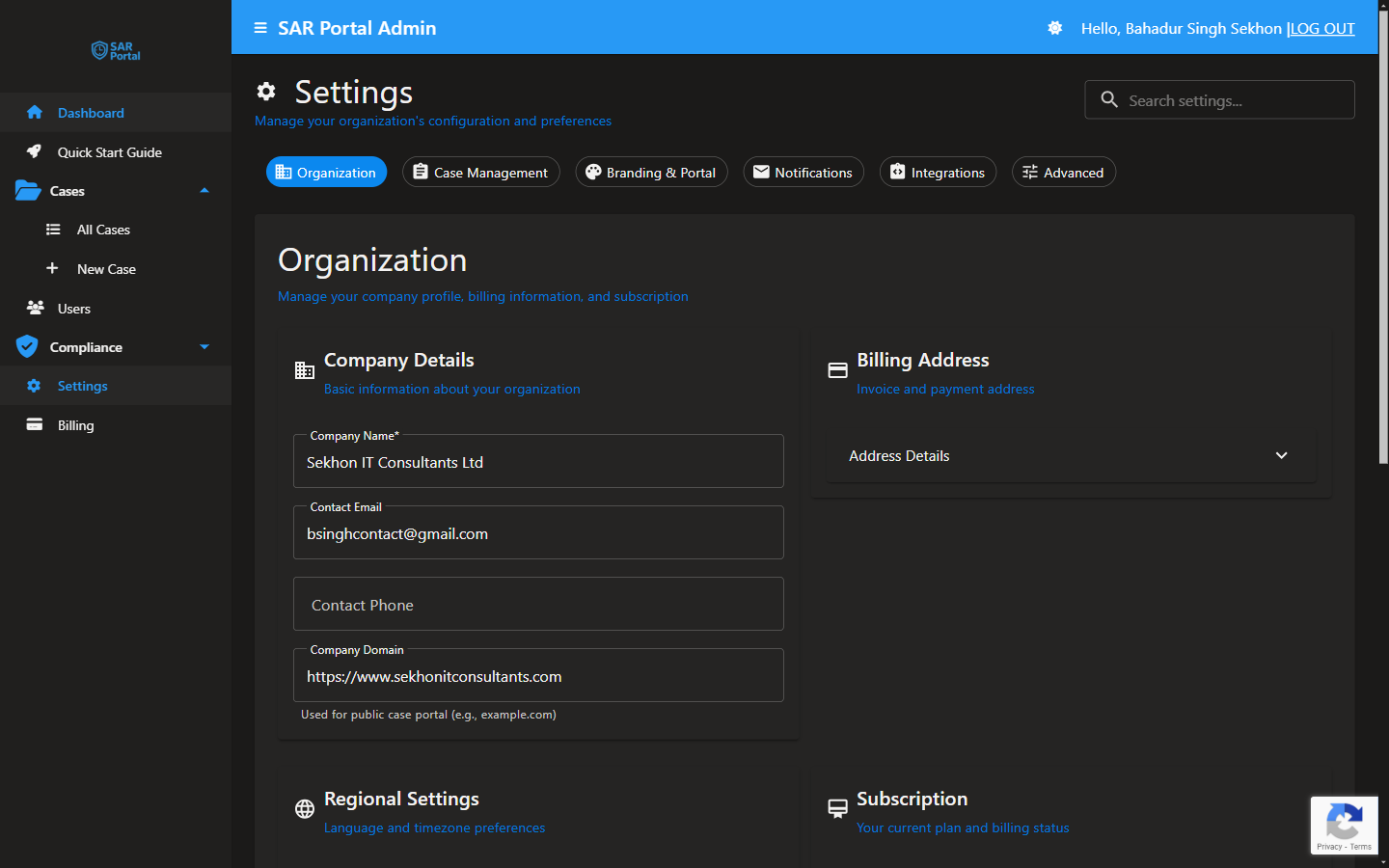
Task: Click the Integrations tab icon
Action: click(898, 172)
